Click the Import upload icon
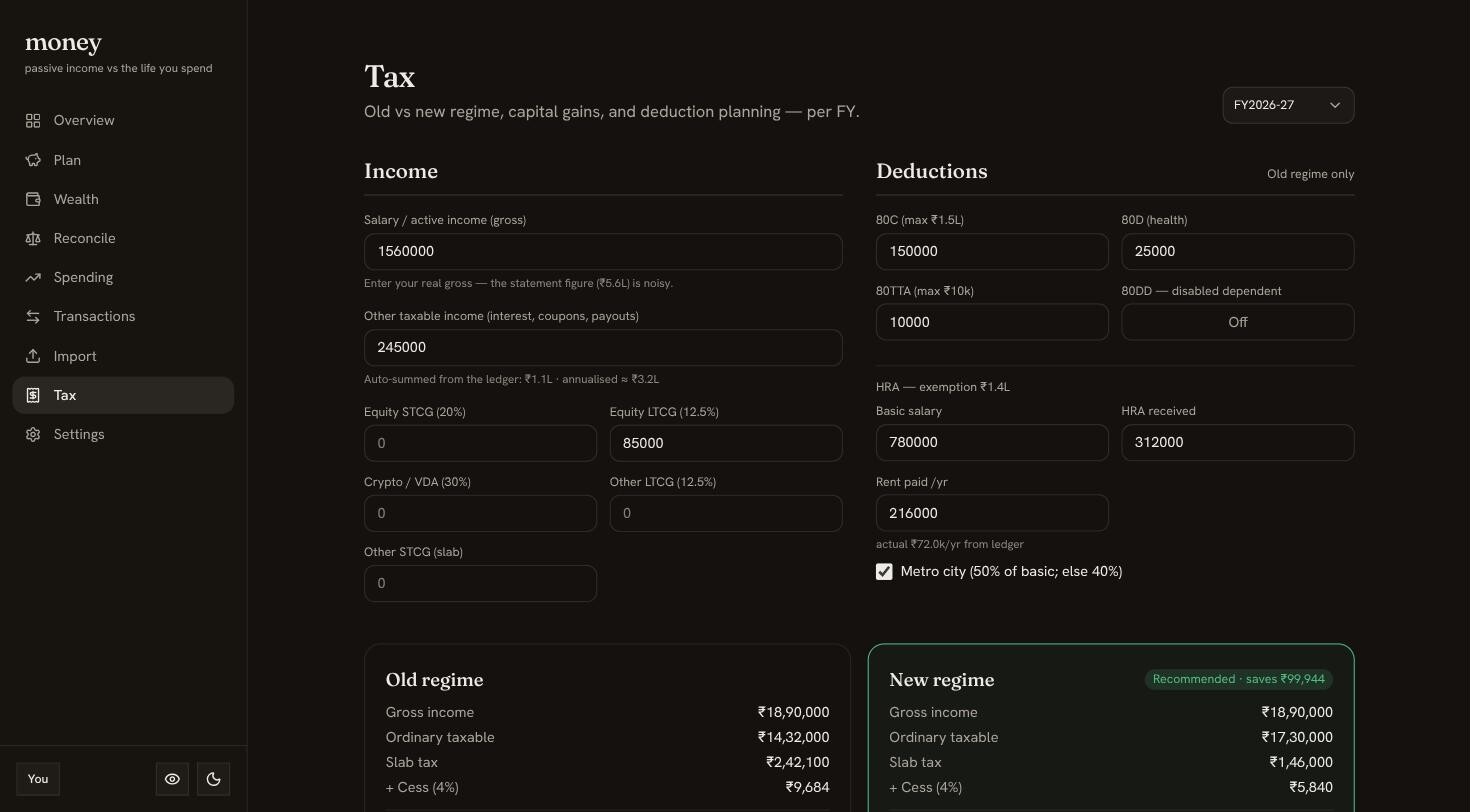 pos(33,356)
